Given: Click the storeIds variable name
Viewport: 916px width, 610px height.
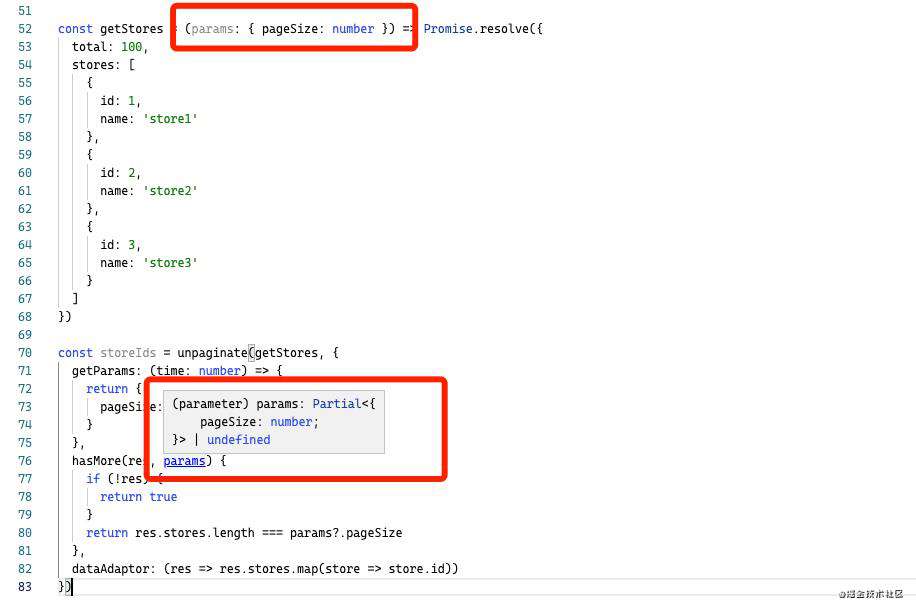Looking at the screenshot, I should tap(128, 353).
